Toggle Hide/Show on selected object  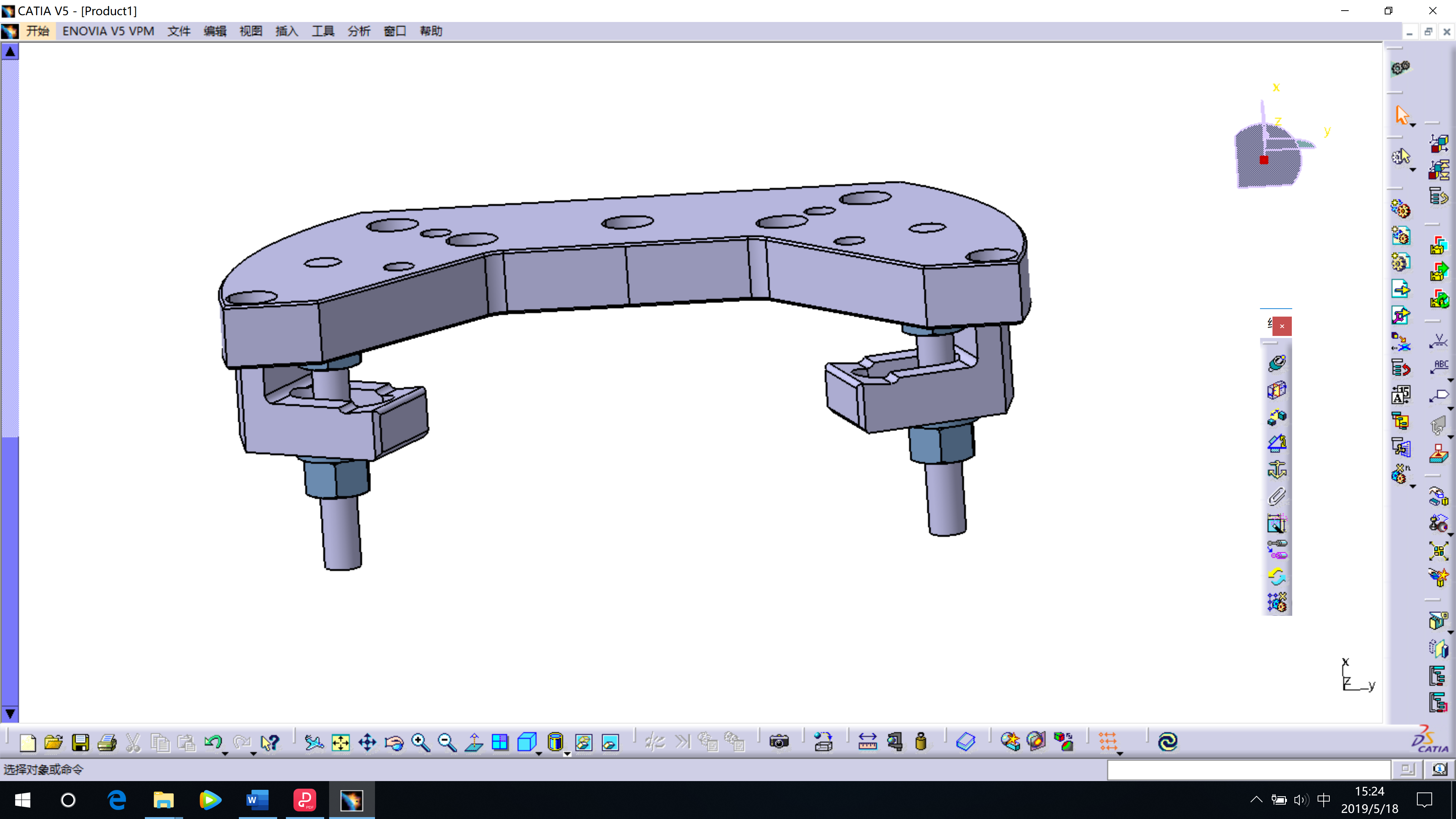tap(584, 742)
